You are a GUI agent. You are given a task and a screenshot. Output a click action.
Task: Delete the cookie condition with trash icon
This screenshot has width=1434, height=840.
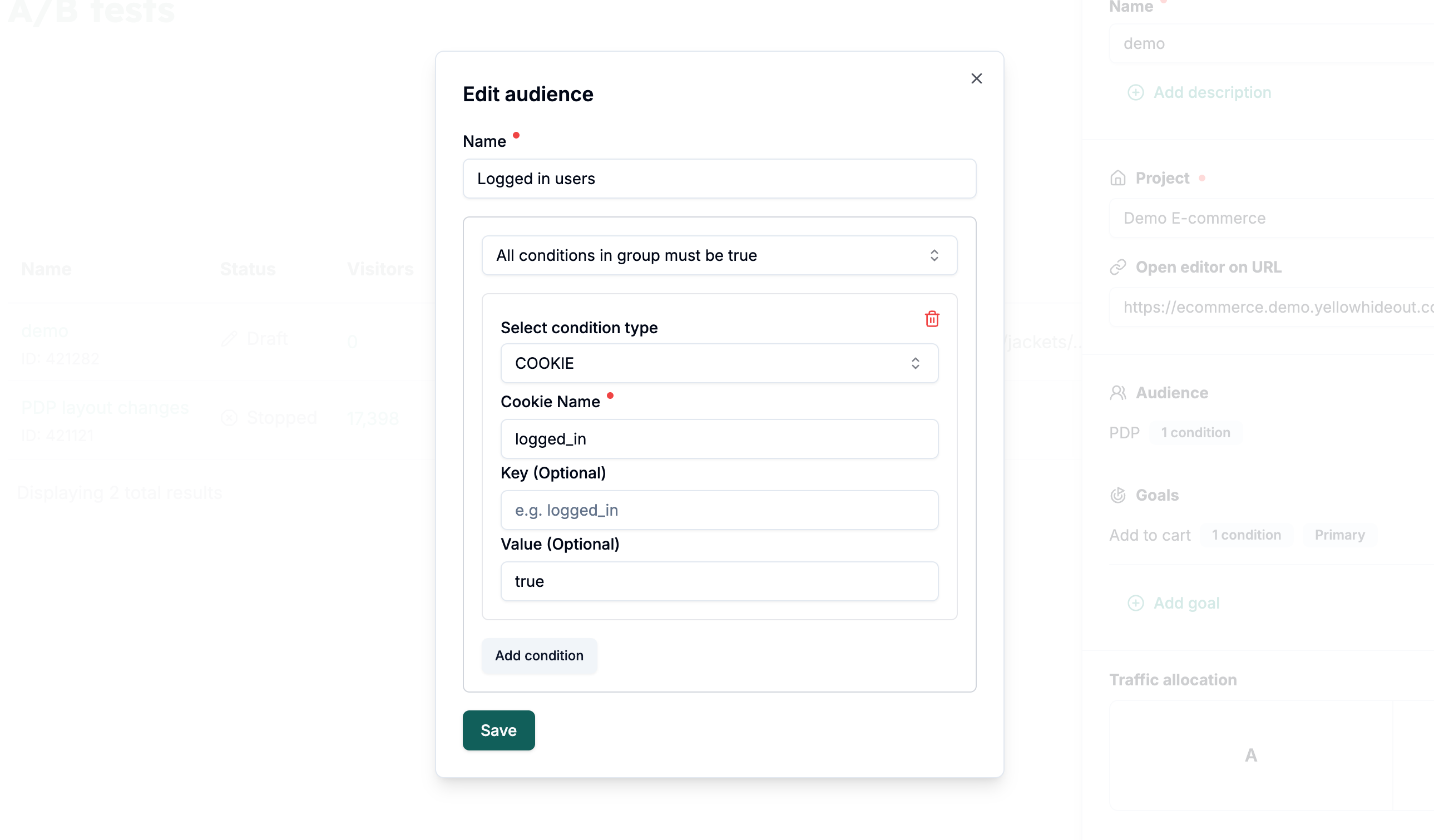(x=932, y=319)
